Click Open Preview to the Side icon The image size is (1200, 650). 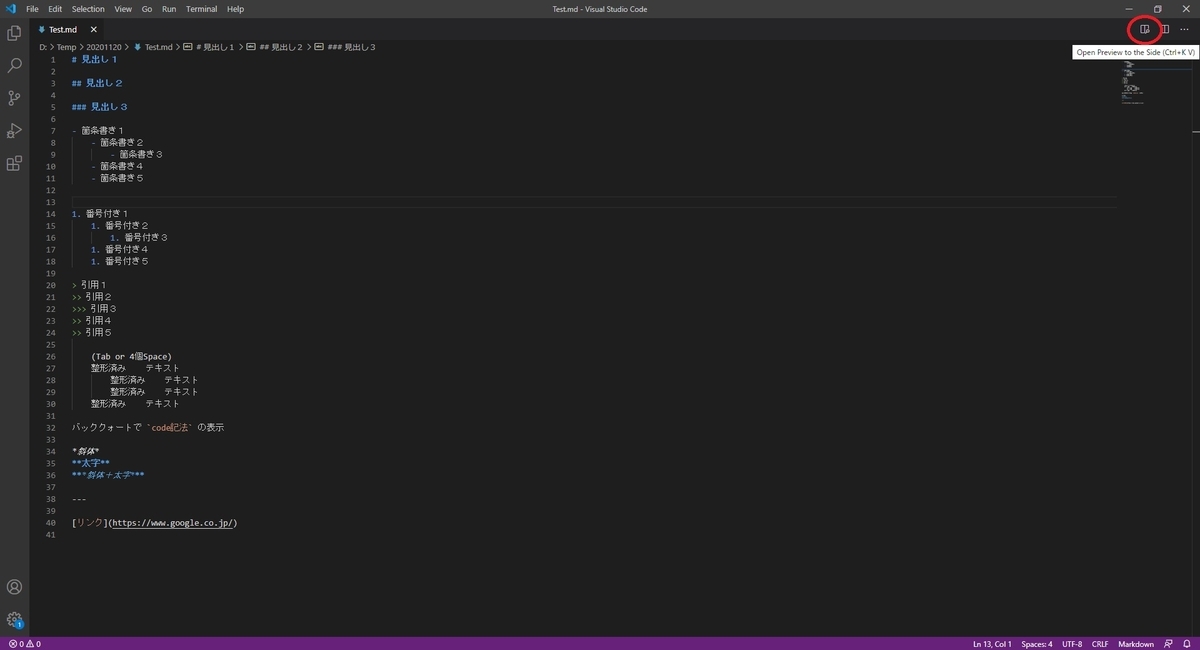[x=1145, y=29]
